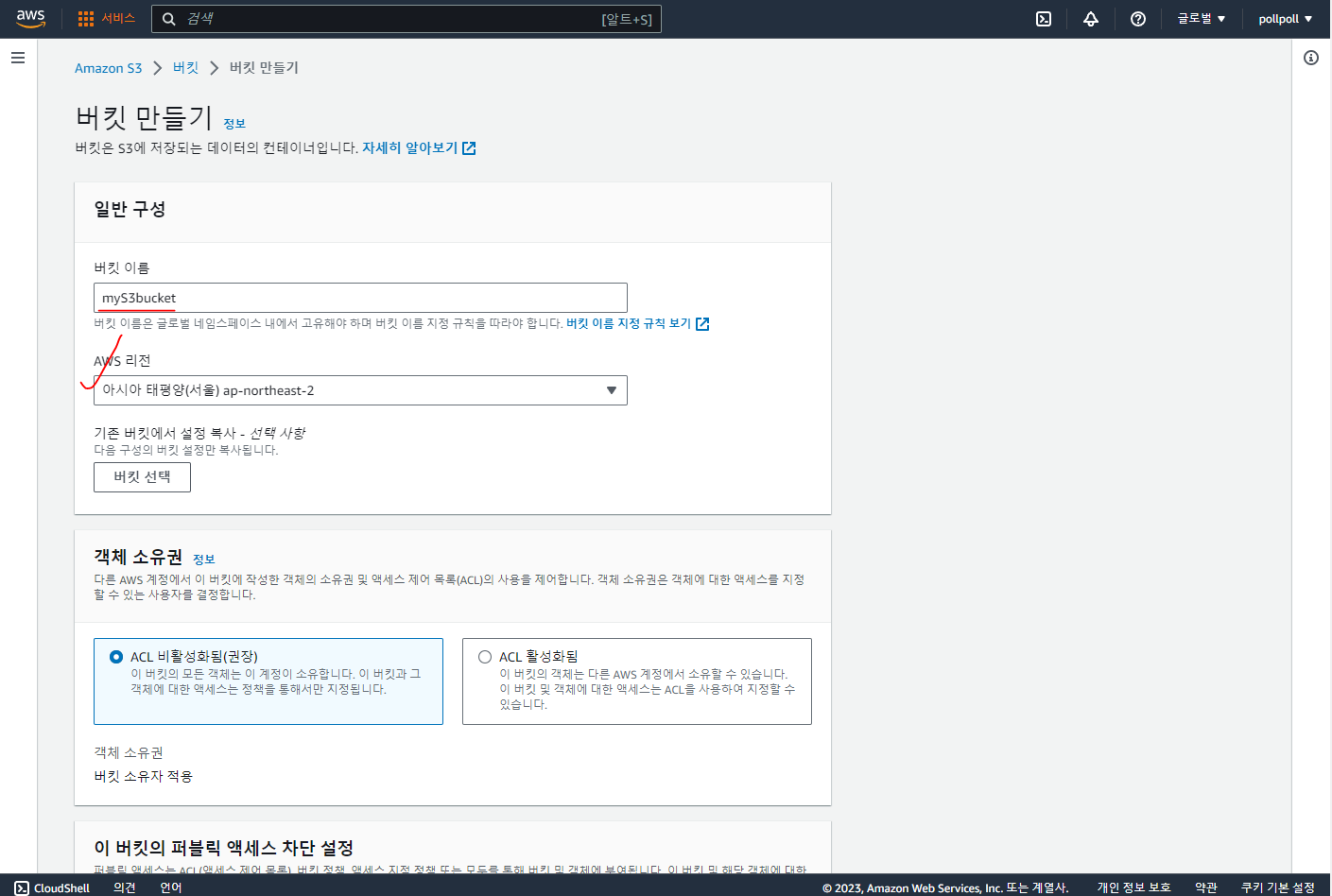Image resolution: width=1332 pixels, height=896 pixels.
Task: Open 쿠키 기본 설정 footer link
Action: click(1278, 887)
